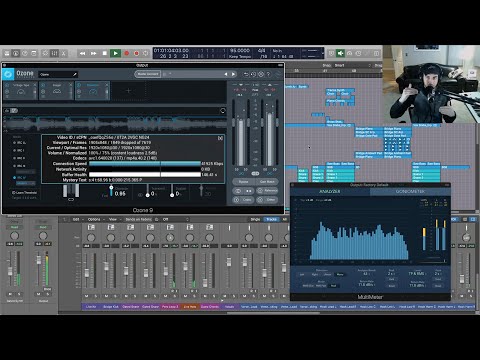Image resolution: width=480 pixels, height=360 pixels.
Task: Click the Bypass button in Ozone
Action: [x=243, y=182]
